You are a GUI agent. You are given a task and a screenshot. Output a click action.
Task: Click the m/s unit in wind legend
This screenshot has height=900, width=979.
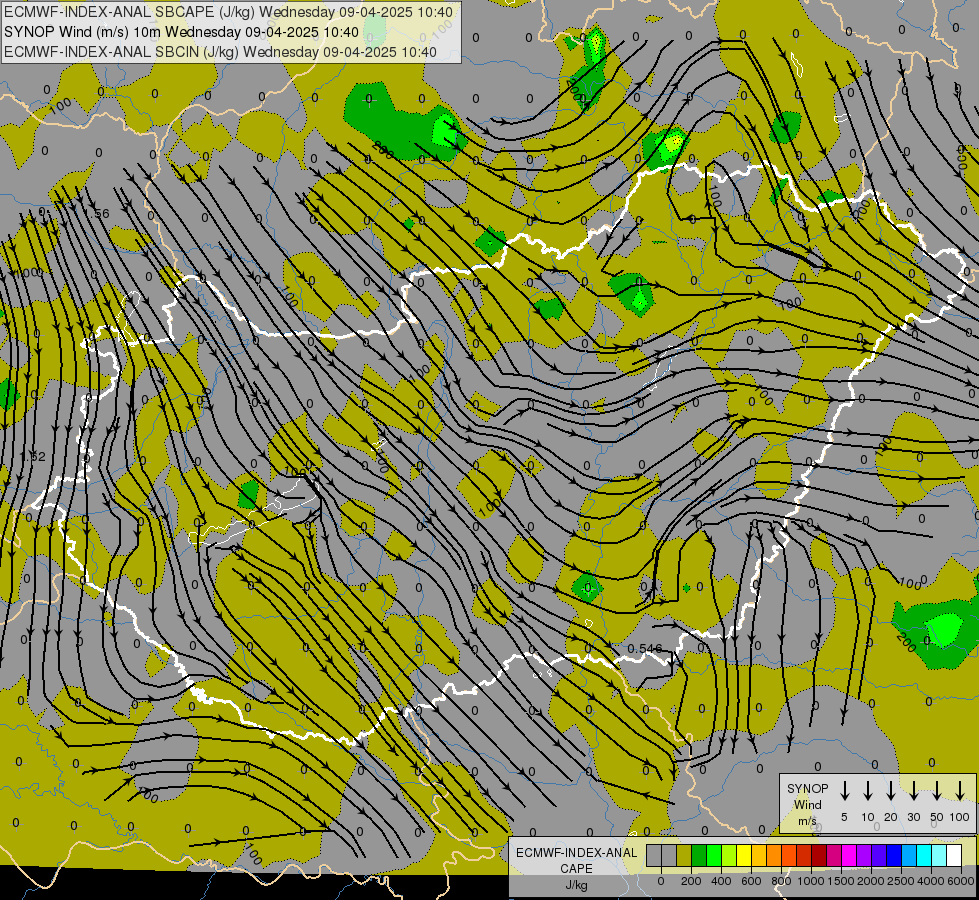point(807,821)
